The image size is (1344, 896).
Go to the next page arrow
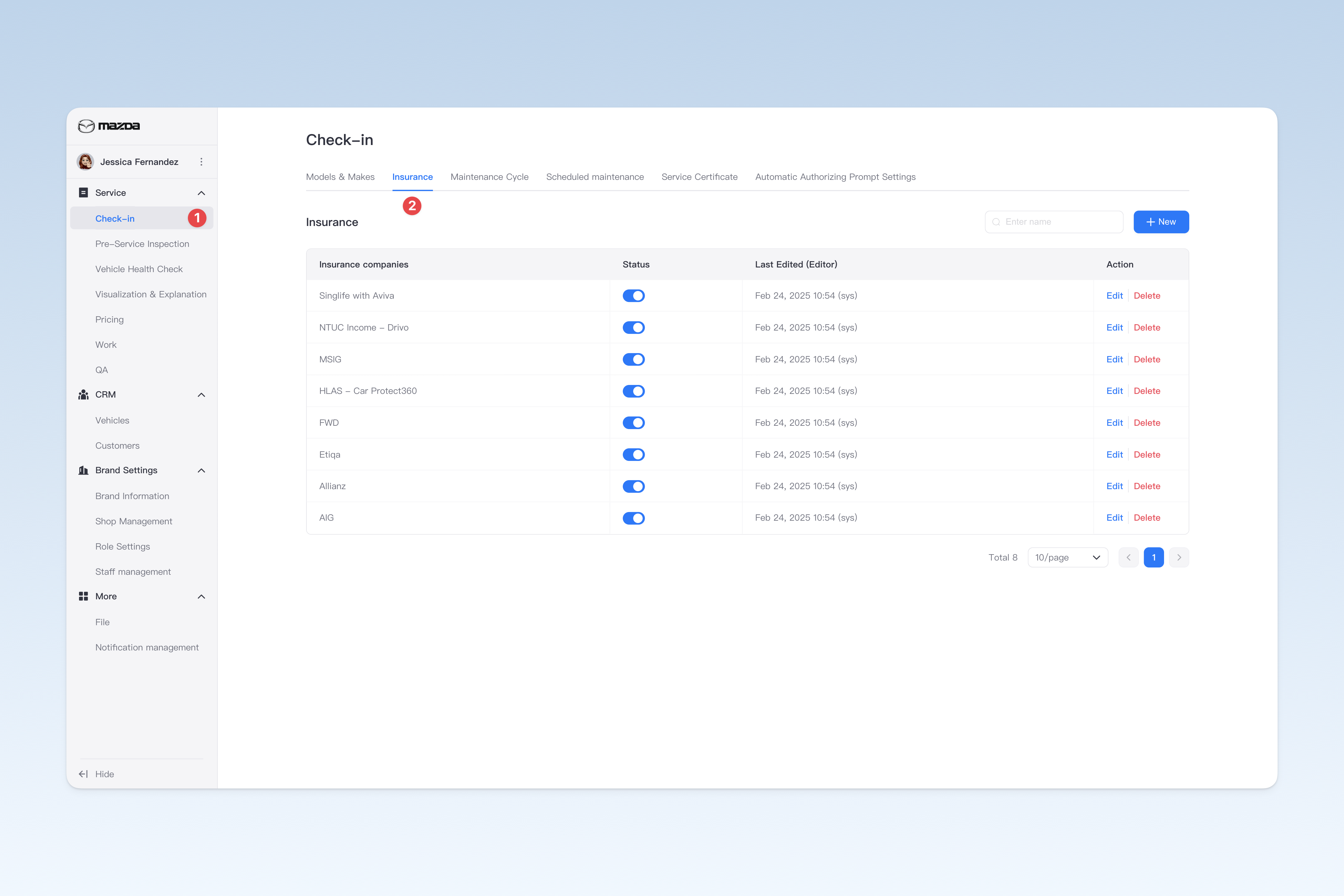point(1179,558)
